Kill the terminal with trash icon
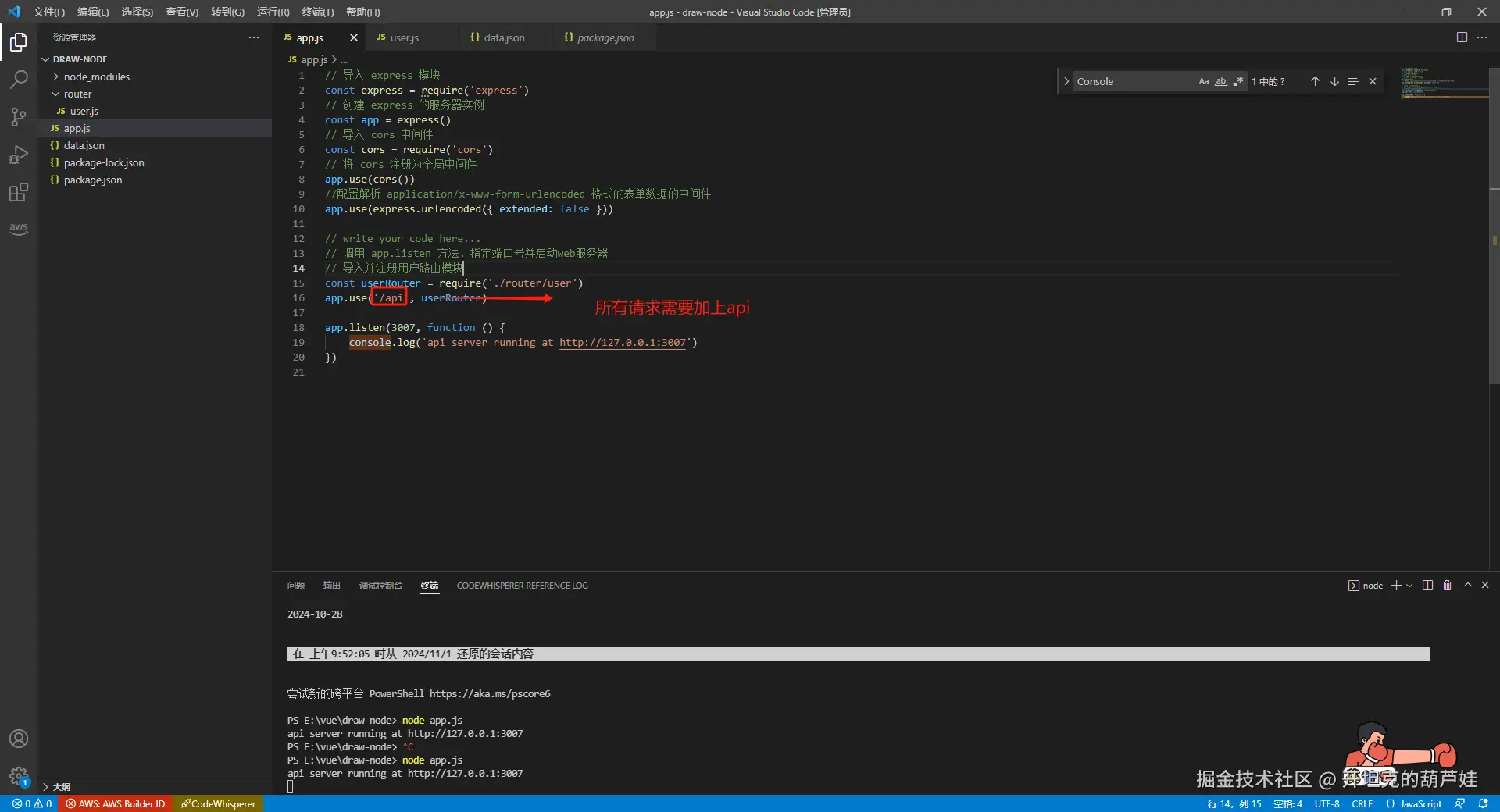The height and width of the screenshot is (812, 1500). [x=1447, y=586]
